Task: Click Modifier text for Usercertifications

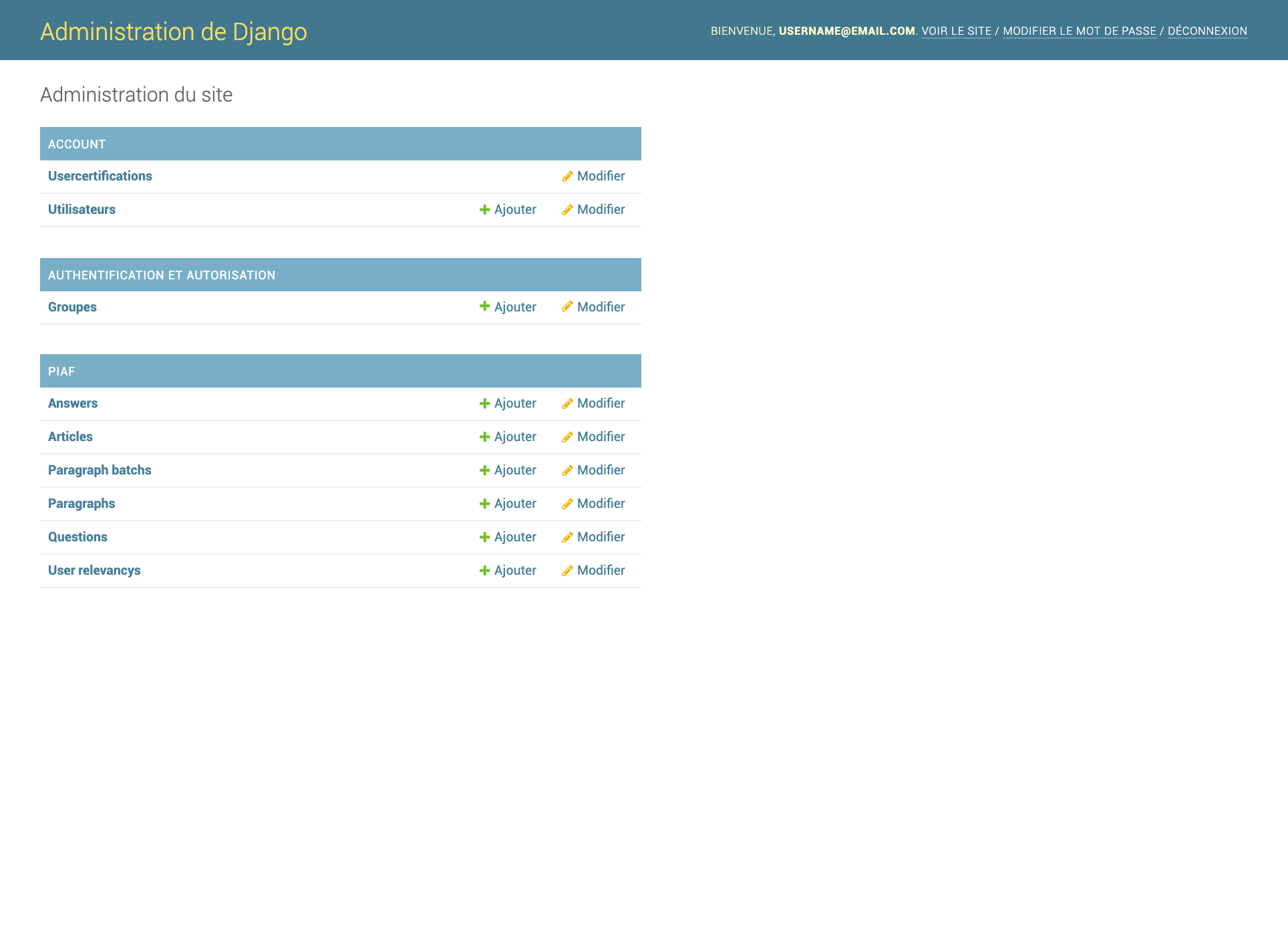Action: (601, 176)
